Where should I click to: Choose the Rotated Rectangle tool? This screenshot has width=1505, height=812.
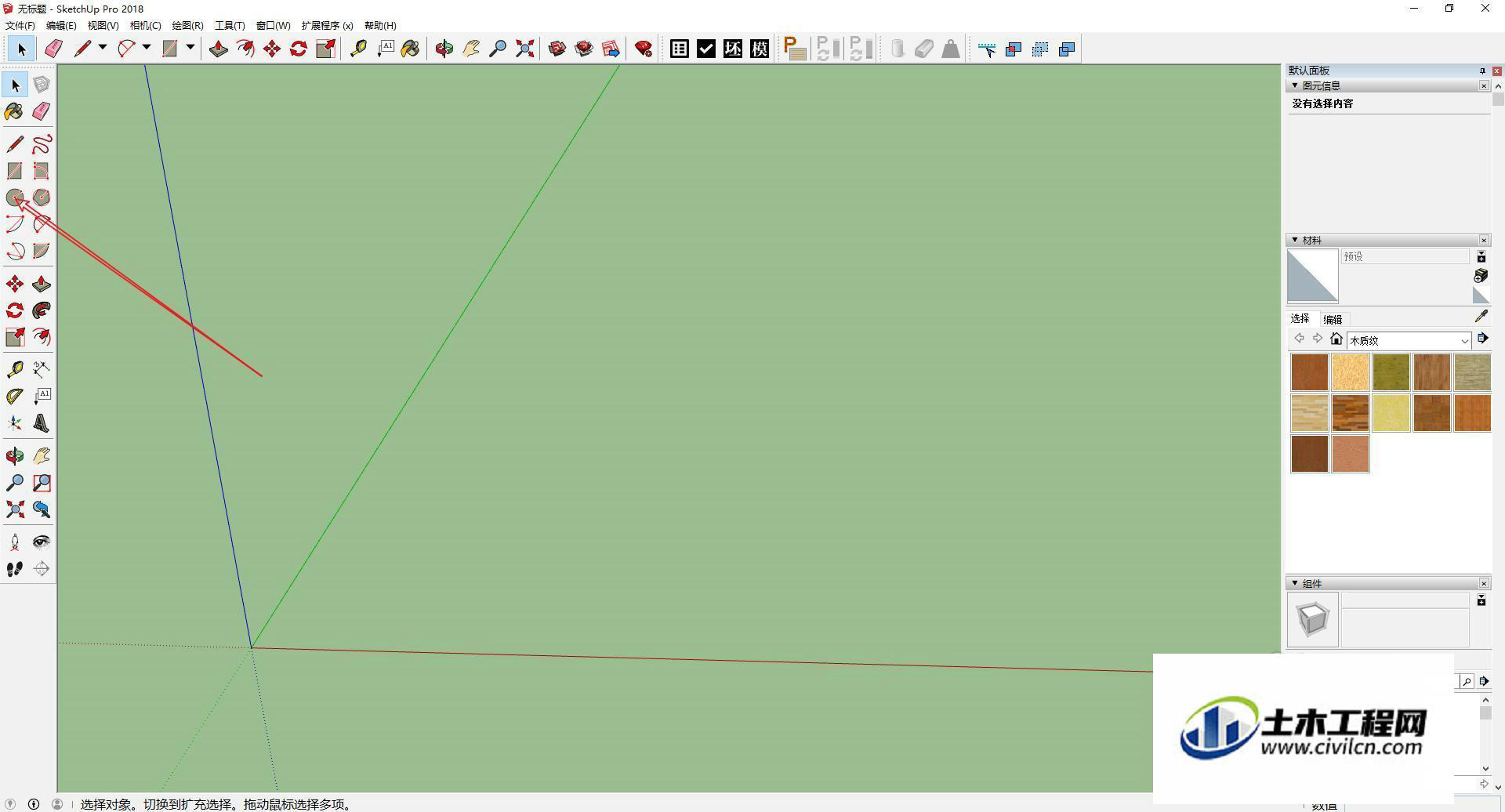pyautogui.click(x=42, y=171)
